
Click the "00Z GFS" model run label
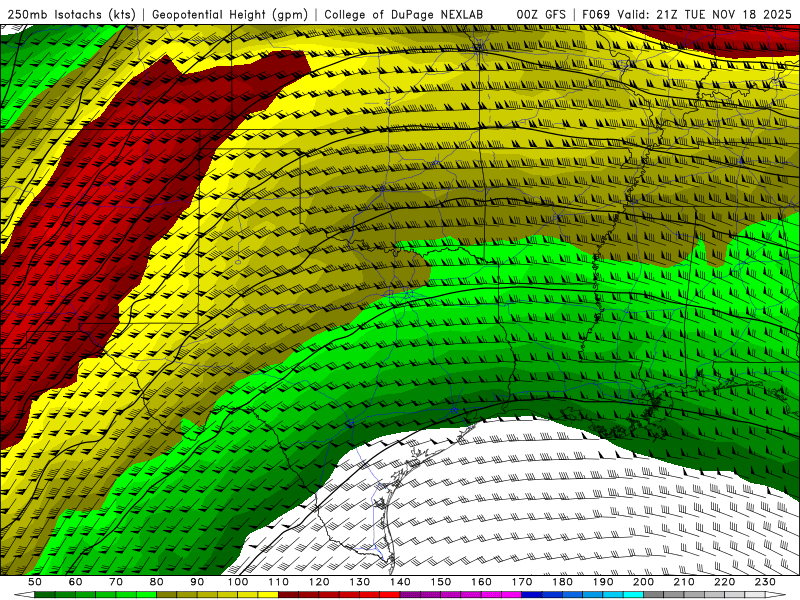pos(541,14)
